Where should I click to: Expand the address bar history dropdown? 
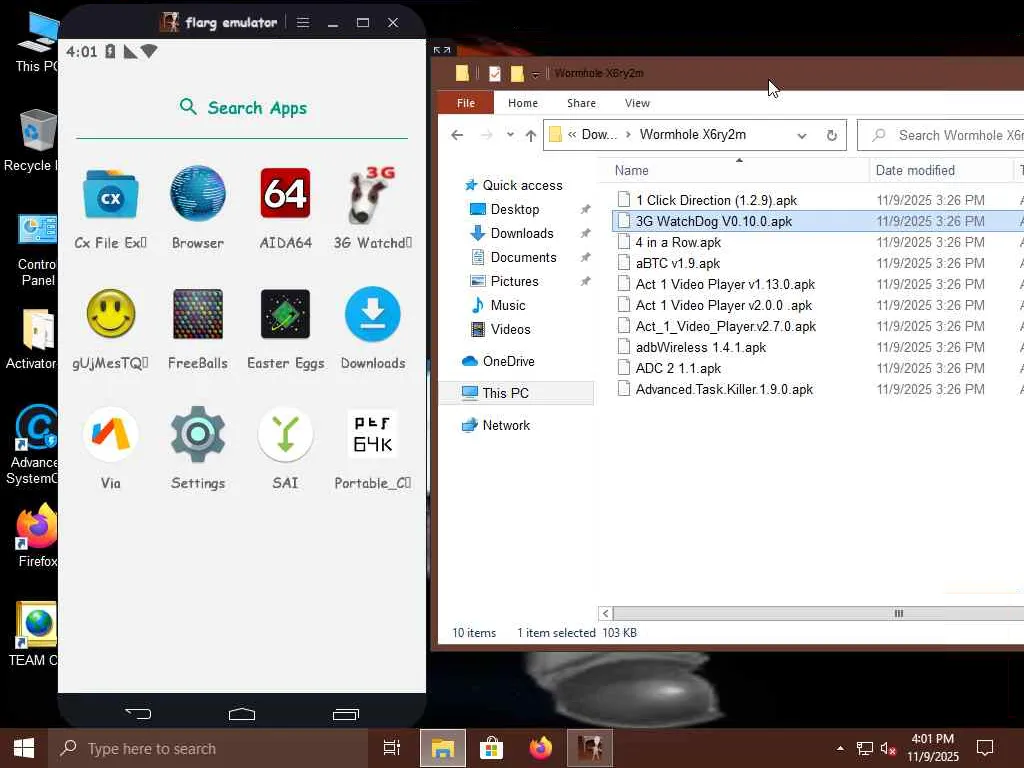(x=801, y=135)
